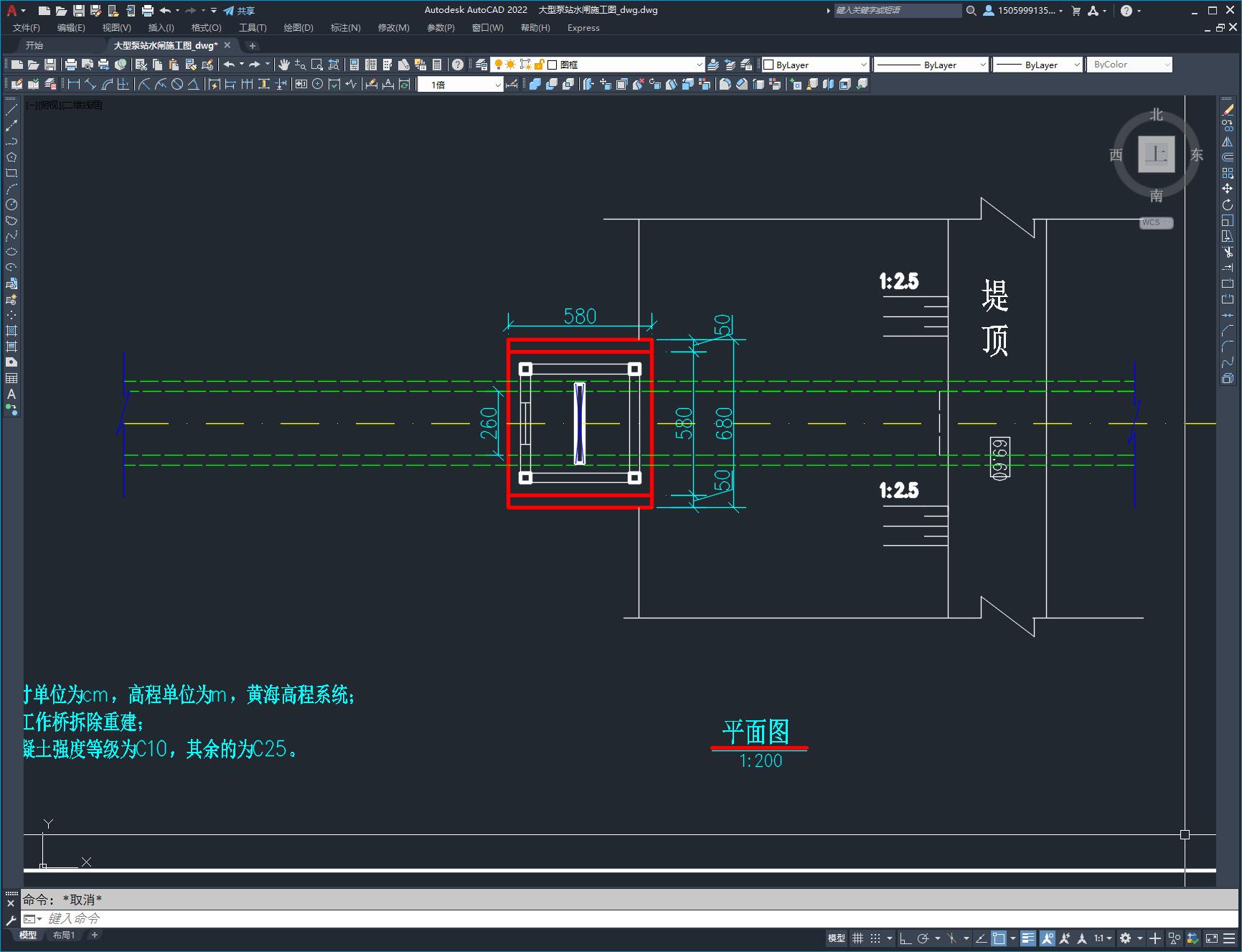Click the keyword search box in the title bar
This screenshot has height=952, width=1242.
[898, 11]
